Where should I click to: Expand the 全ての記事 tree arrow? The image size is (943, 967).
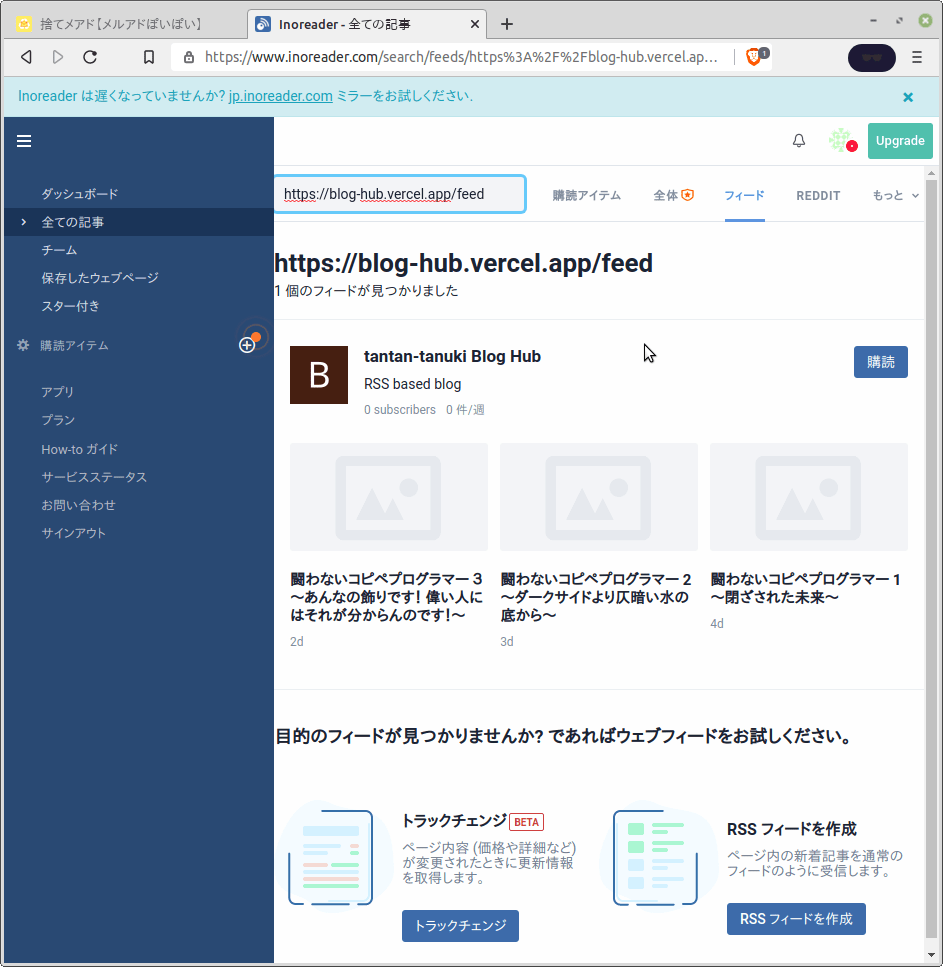23,222
